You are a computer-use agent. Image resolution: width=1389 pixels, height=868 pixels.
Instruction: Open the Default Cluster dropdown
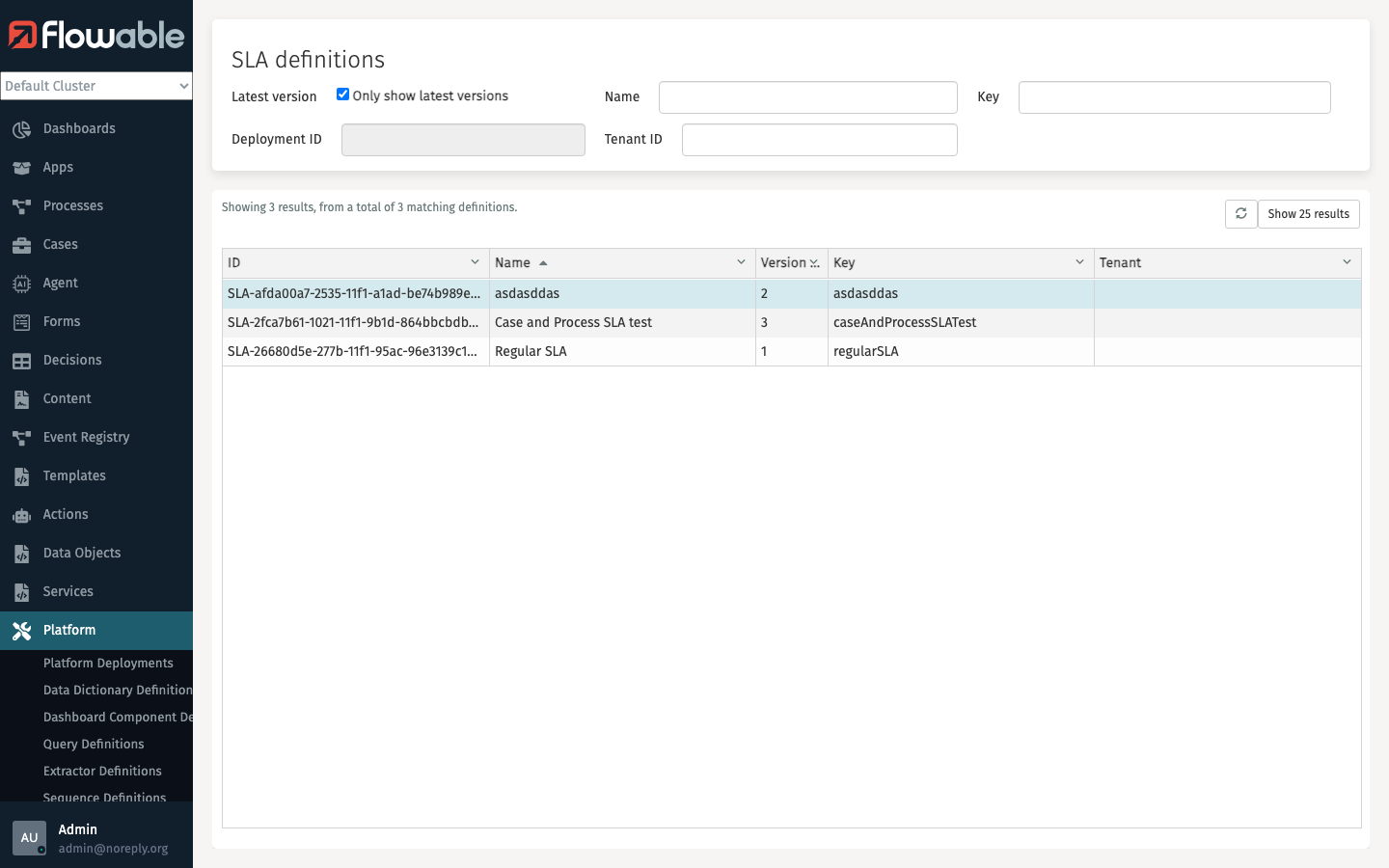96,86
